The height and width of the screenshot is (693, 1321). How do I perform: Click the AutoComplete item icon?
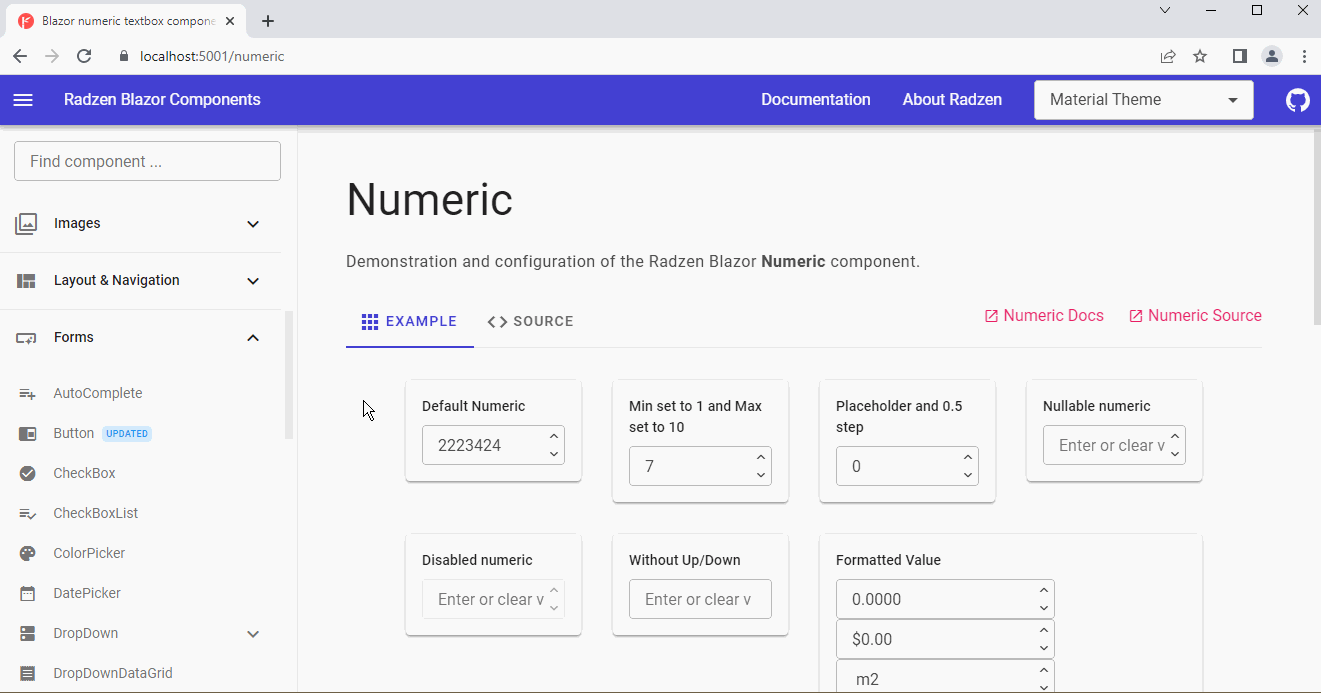[x=28, y=394]
